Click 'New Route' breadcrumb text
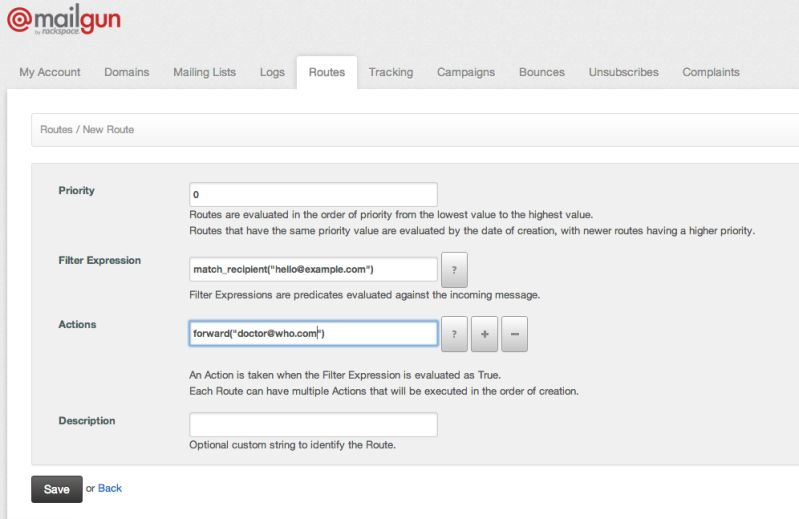This screenshot has width=799, height=519. [108, 129]
